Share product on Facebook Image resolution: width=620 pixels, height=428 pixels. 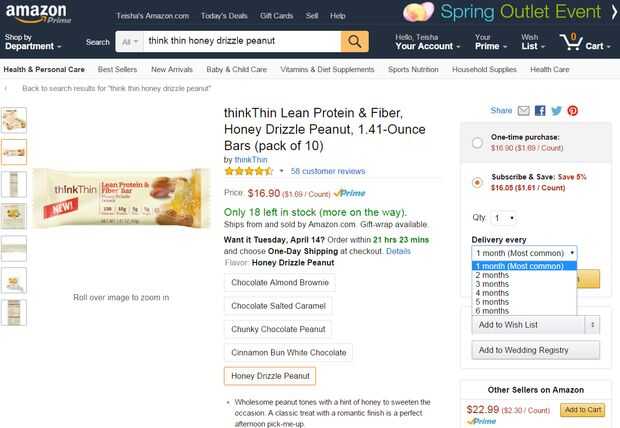pyautogui.click(x=540, y=111)
